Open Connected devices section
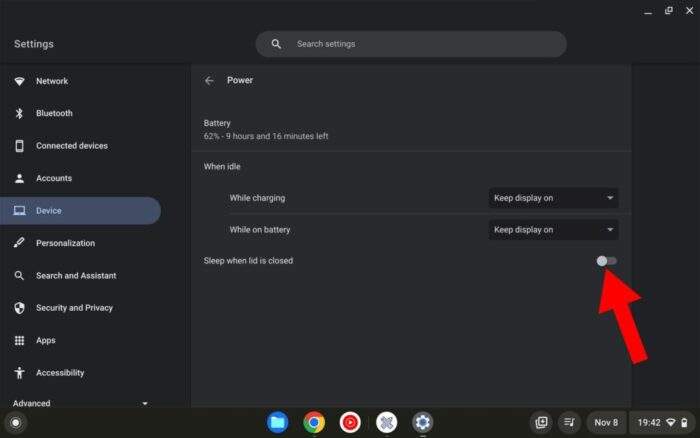 click(81, 146)
